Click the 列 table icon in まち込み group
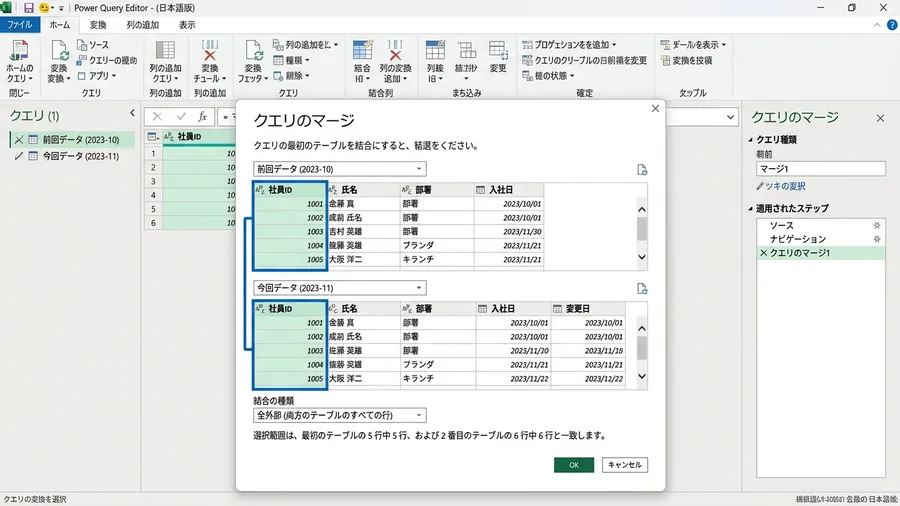The image size is (900, 506). pyautogui.click(x=435, y=50)
